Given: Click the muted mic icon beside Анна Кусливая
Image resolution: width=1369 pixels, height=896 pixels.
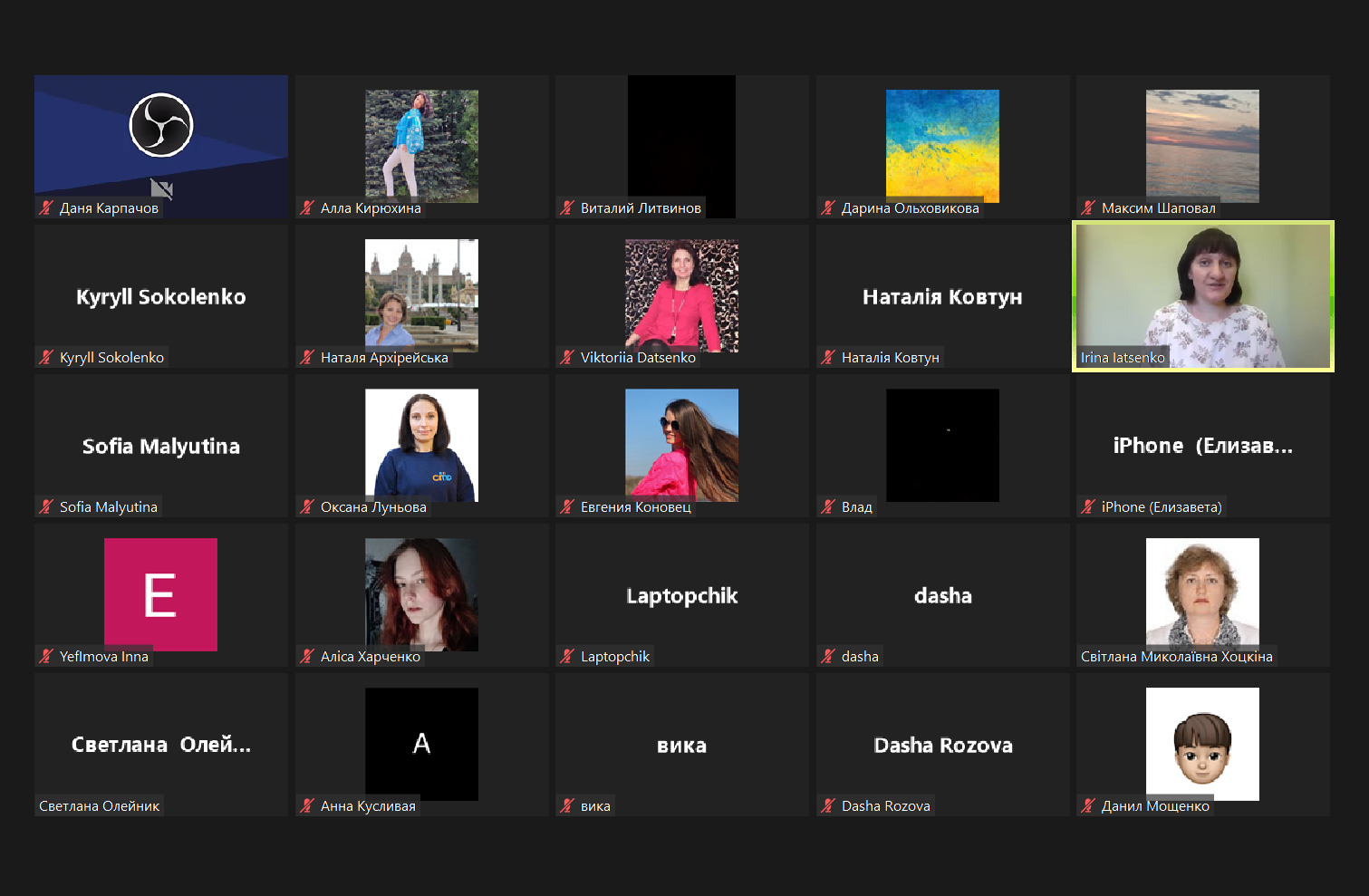Looking at the screenshot, I should click(307, 805).
